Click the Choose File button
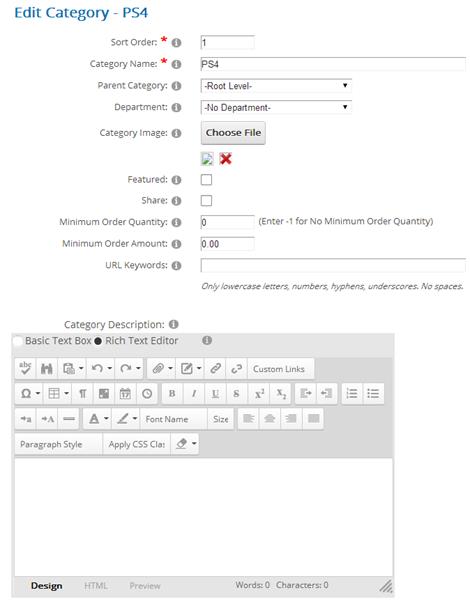Screen dimensions: 470x604 pos(233,133)
